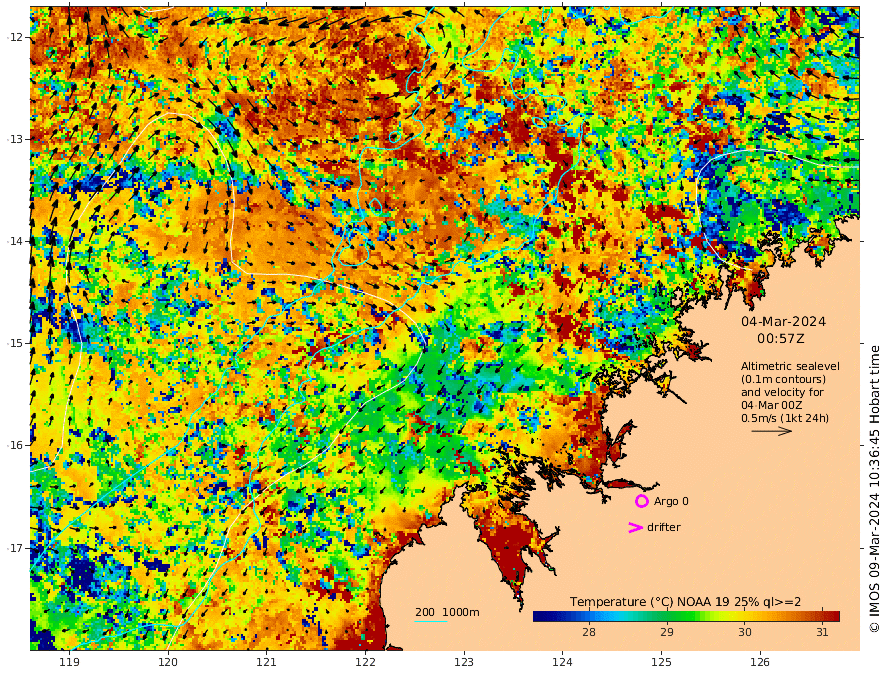This screenshot has width=880, height=680.
Task: Click the longitude axis label 120
Action: coord(168,663)
